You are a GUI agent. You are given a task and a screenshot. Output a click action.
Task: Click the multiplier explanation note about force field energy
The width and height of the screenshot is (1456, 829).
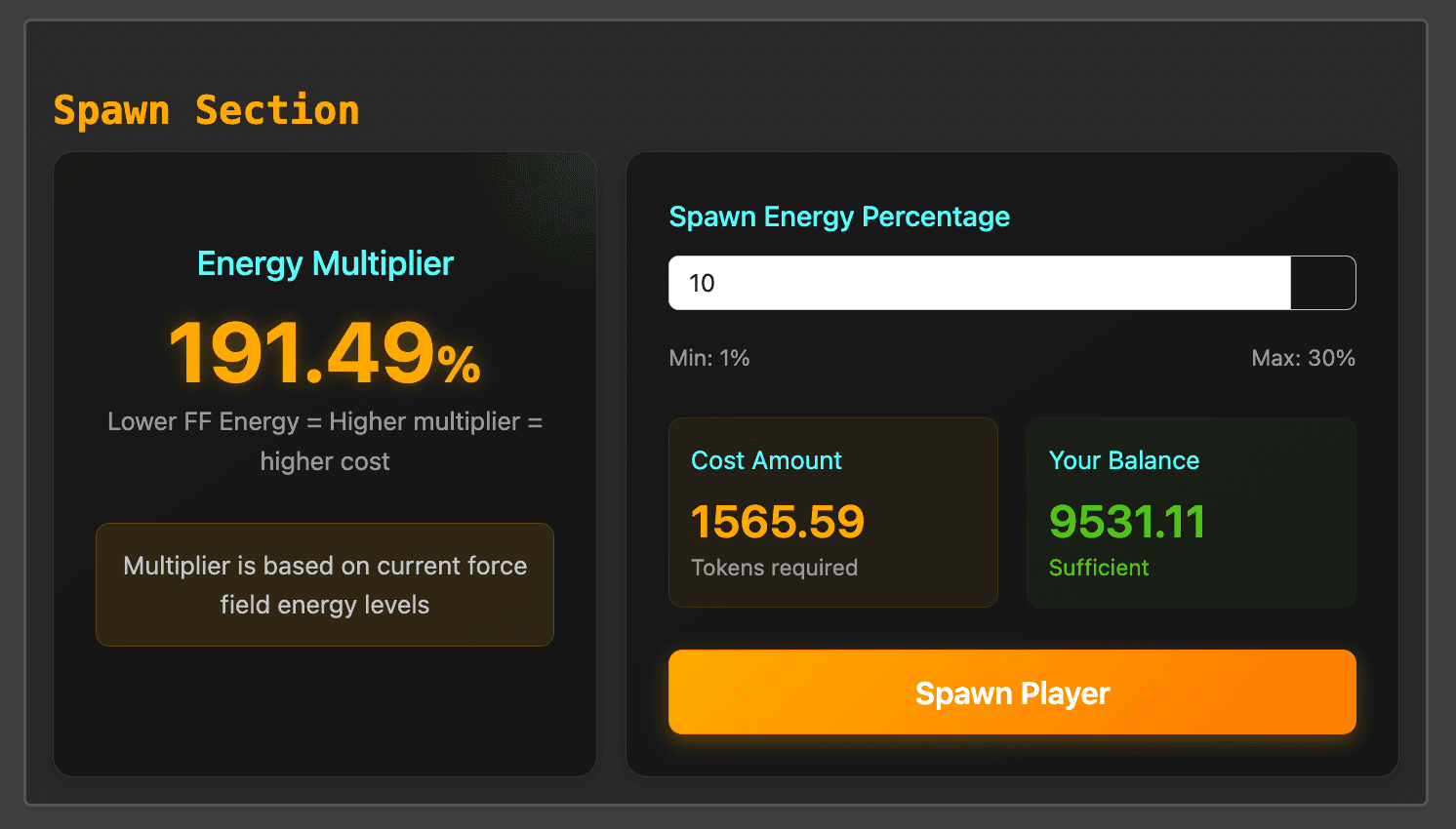[325, 585]
